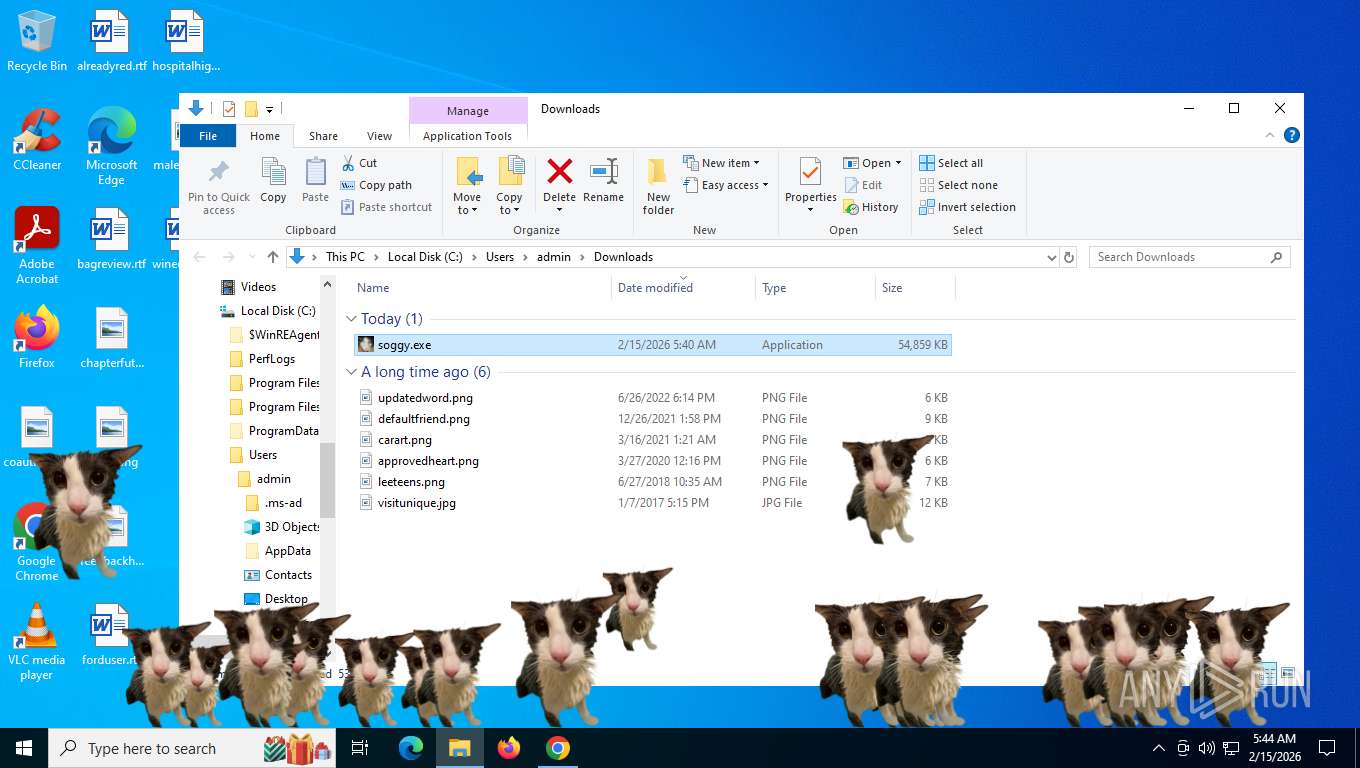Screen dimensions: 1360x768
Task: Create a New folder
Action: (658, 185)
